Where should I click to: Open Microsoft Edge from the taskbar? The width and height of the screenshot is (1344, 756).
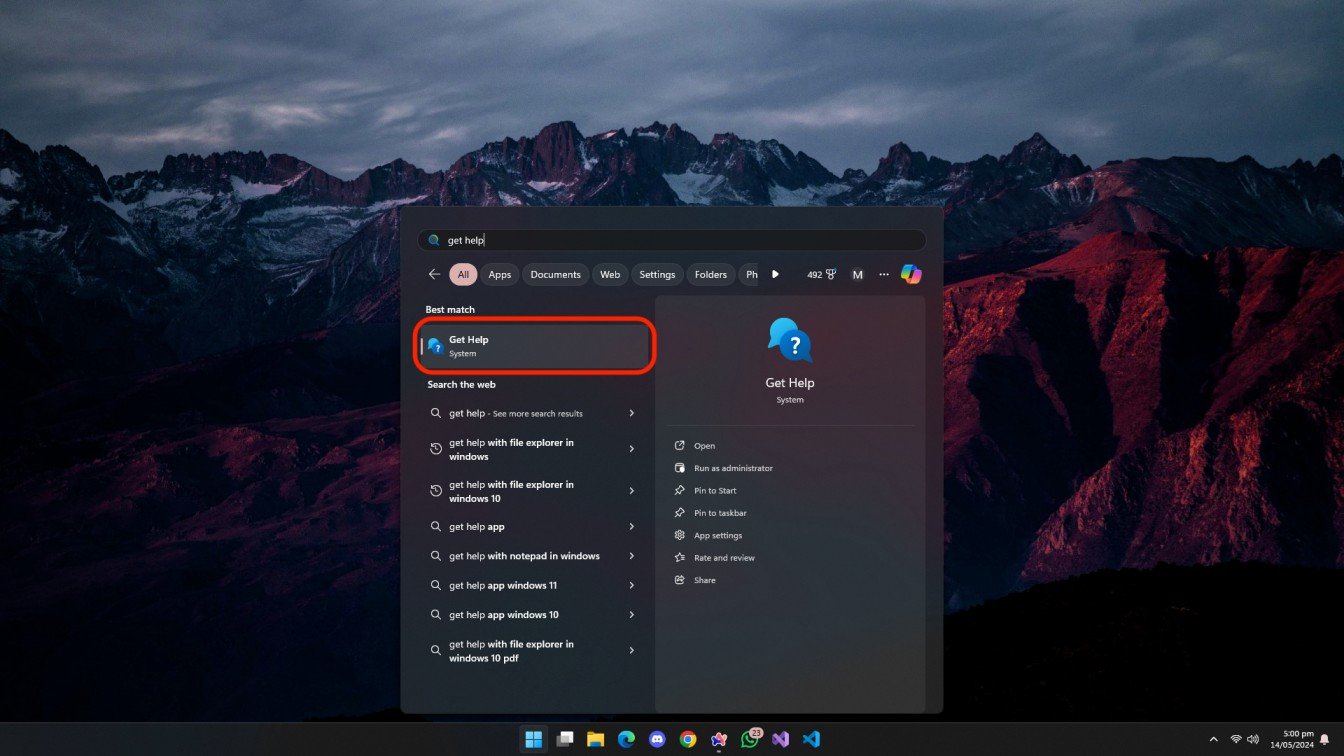[626, 739]
